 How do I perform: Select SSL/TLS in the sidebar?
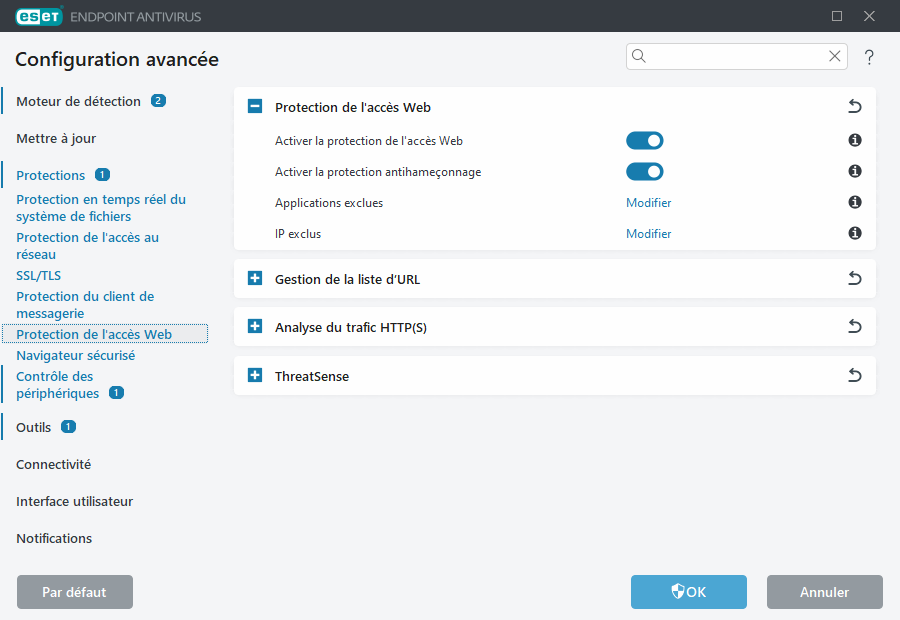tap(38, 275)
